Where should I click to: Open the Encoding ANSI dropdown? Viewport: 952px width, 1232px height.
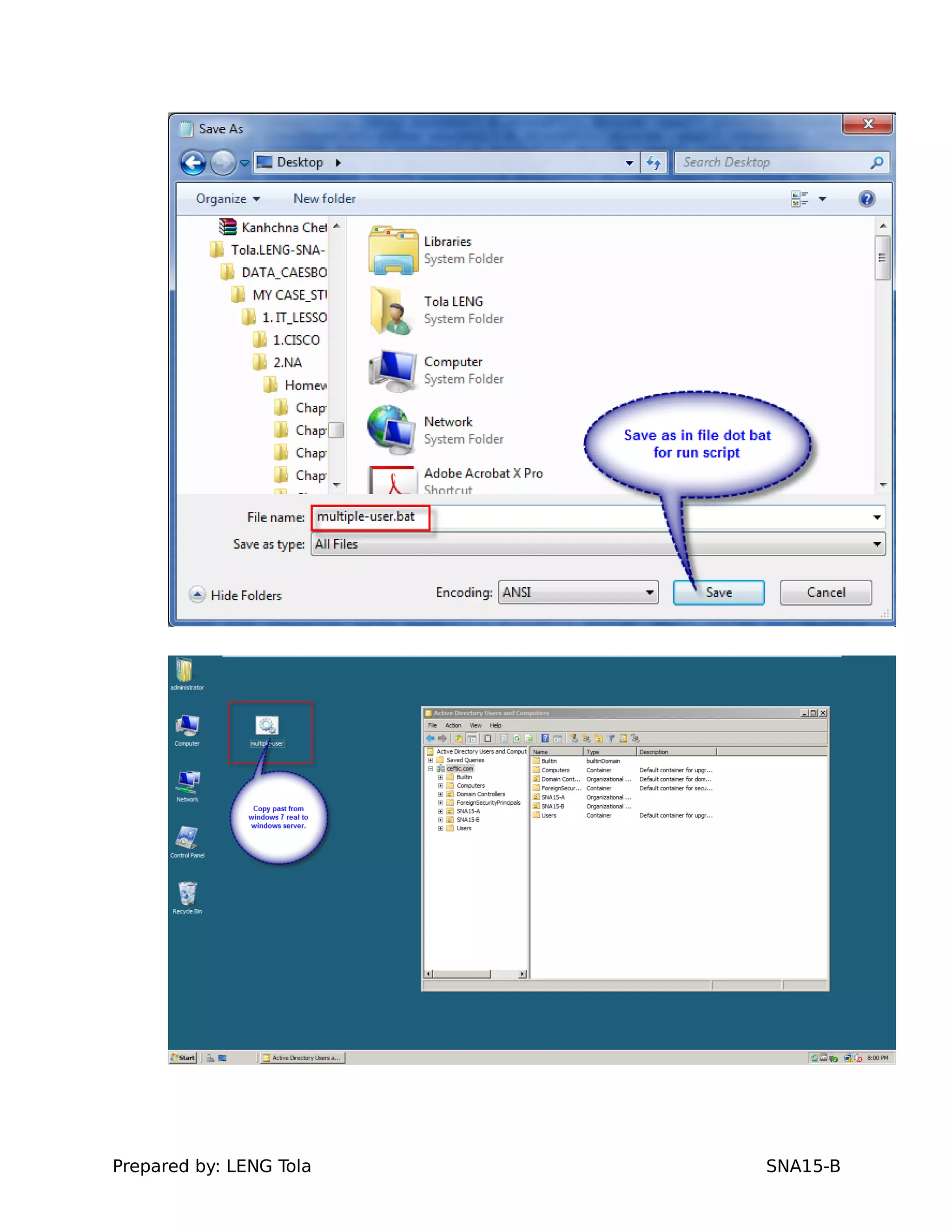pyautogui.click(x=650, y=592)
